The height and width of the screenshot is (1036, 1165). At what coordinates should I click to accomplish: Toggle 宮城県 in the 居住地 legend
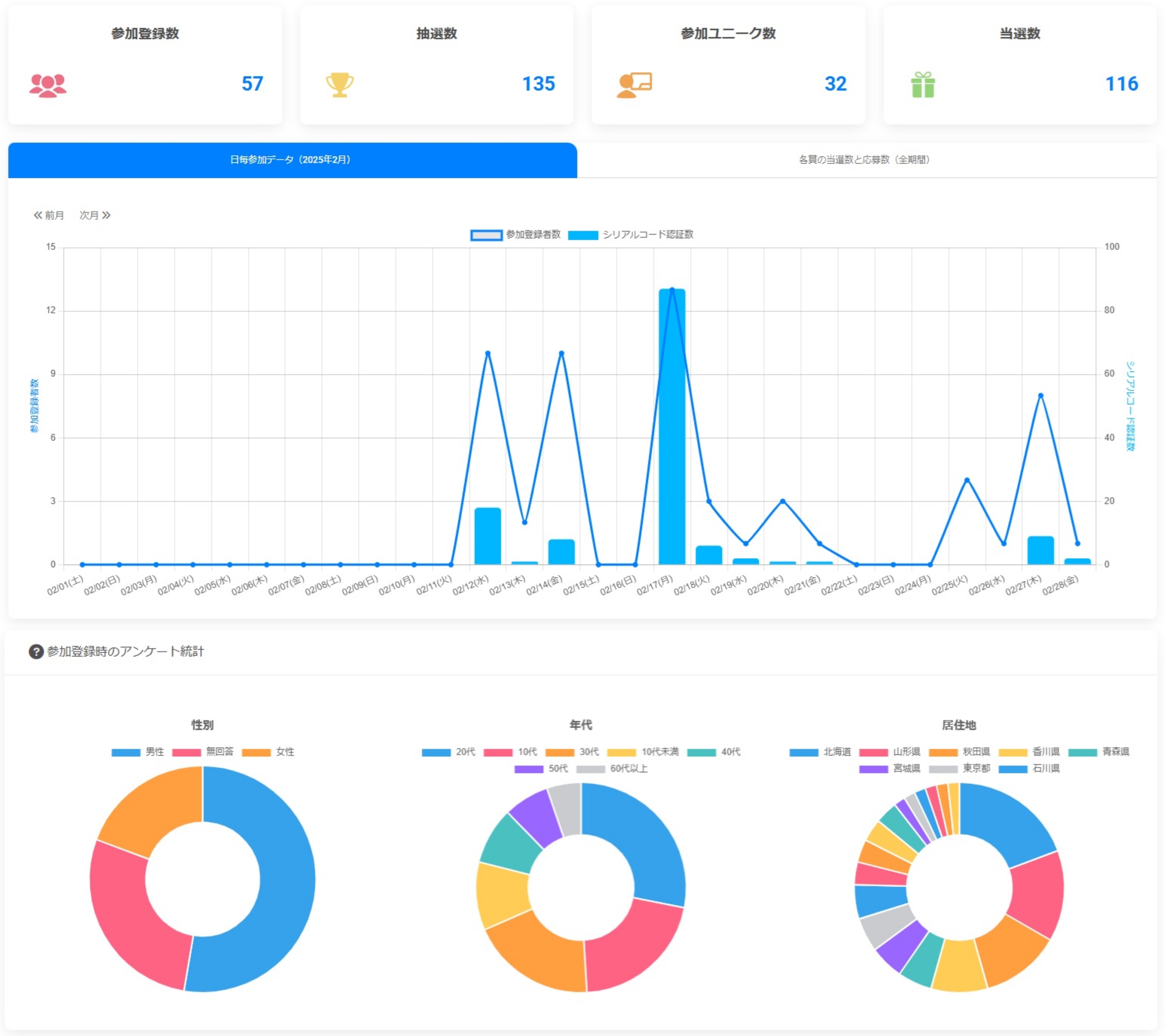(x=890, y=769)
